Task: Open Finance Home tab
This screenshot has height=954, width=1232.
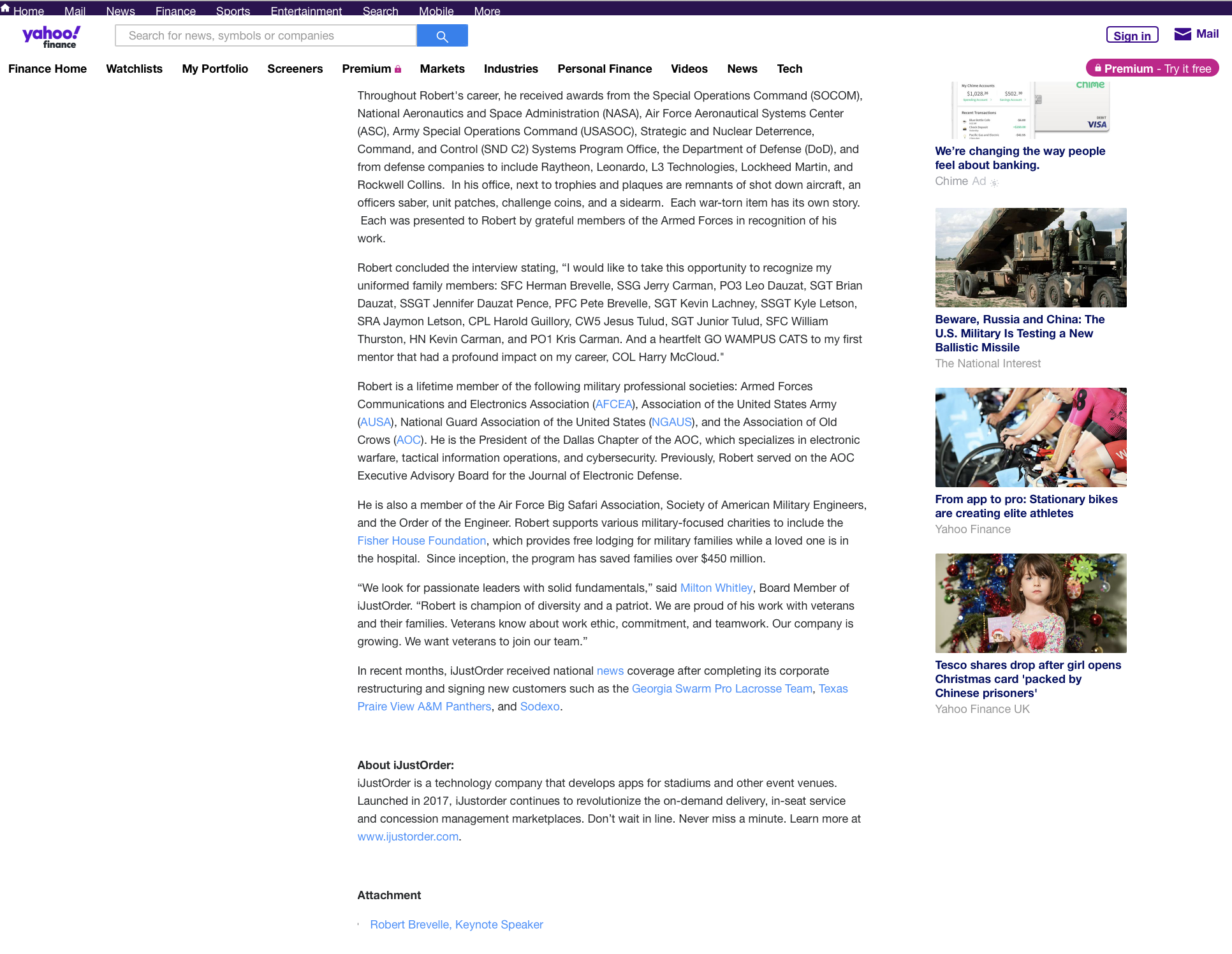Action: click(x=47, y=69)
